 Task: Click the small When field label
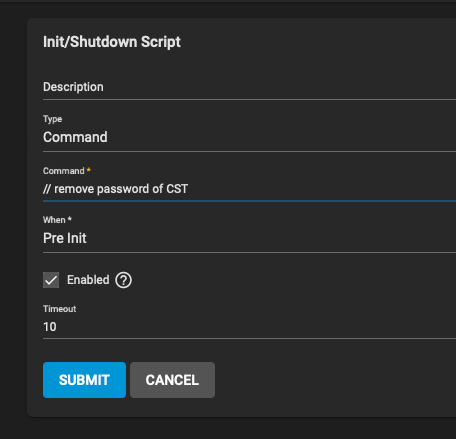(54, 220)
